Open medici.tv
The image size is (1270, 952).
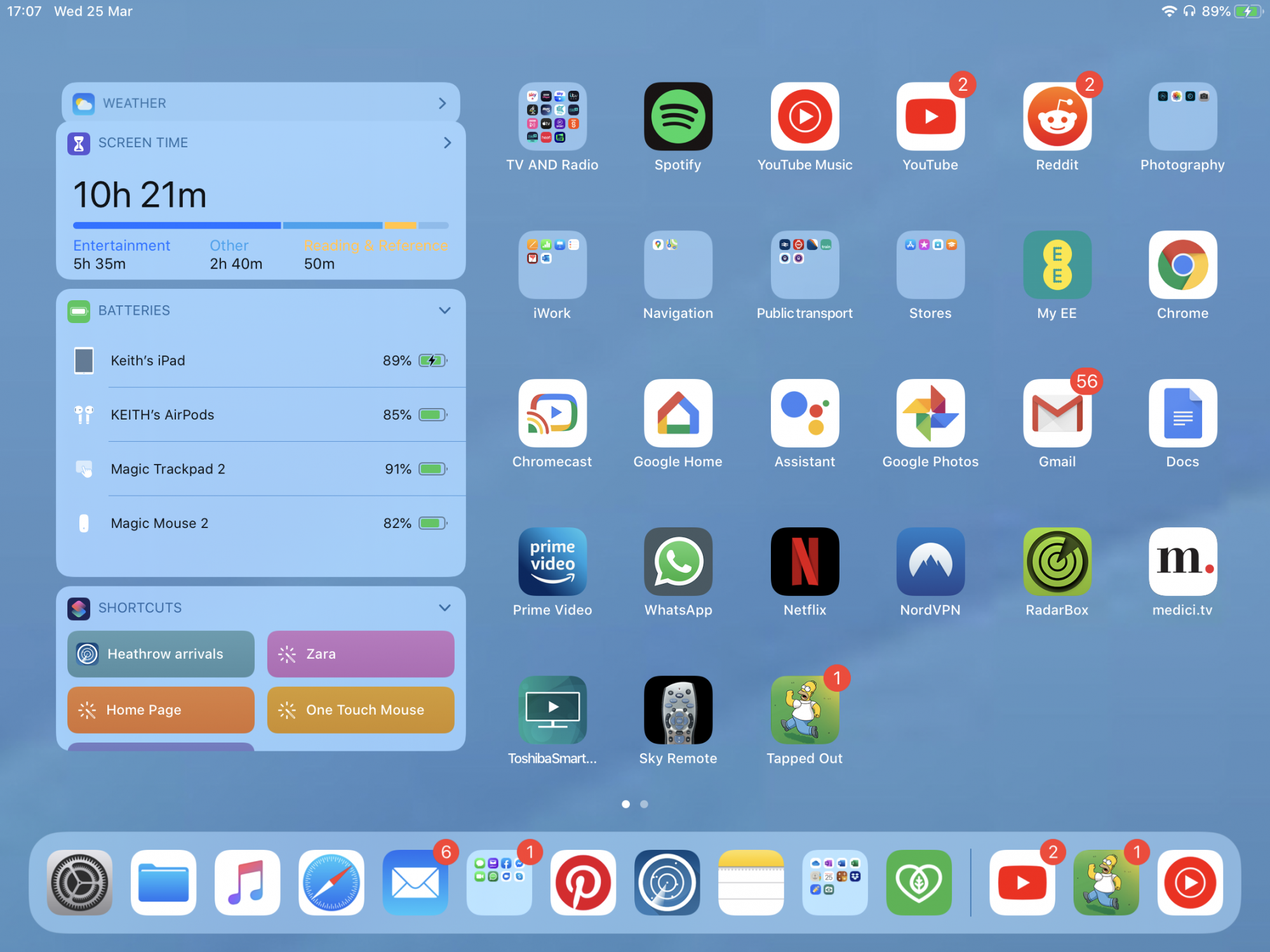(x=1182, y=562)
